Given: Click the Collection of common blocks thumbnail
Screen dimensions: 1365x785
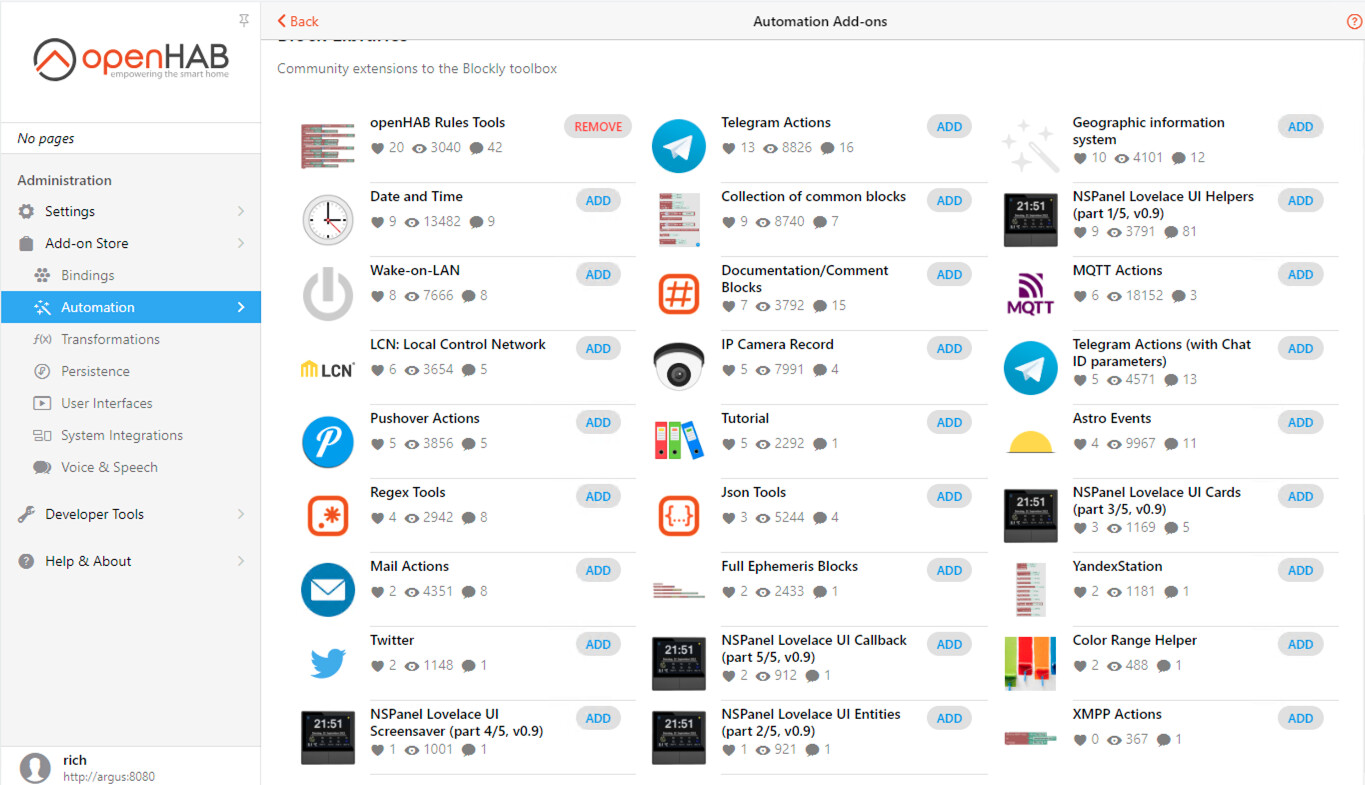Looking at the screenshot, I should tap(679, 220).
